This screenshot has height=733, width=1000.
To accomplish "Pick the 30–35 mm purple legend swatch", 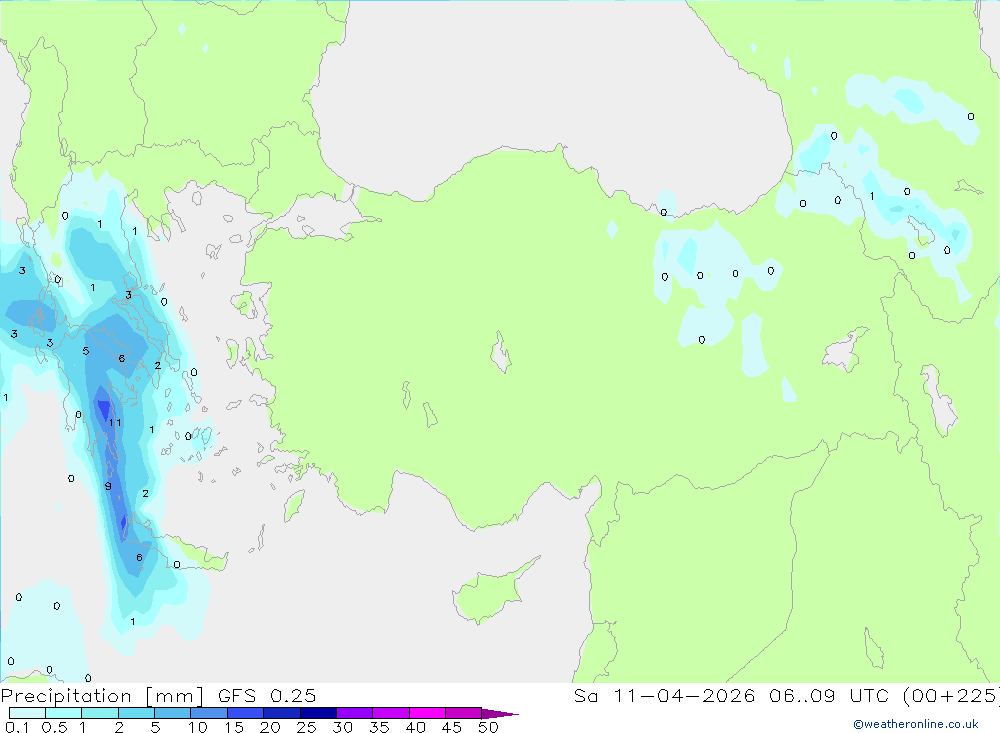I will pyautogui.click(x=355, y=713).
